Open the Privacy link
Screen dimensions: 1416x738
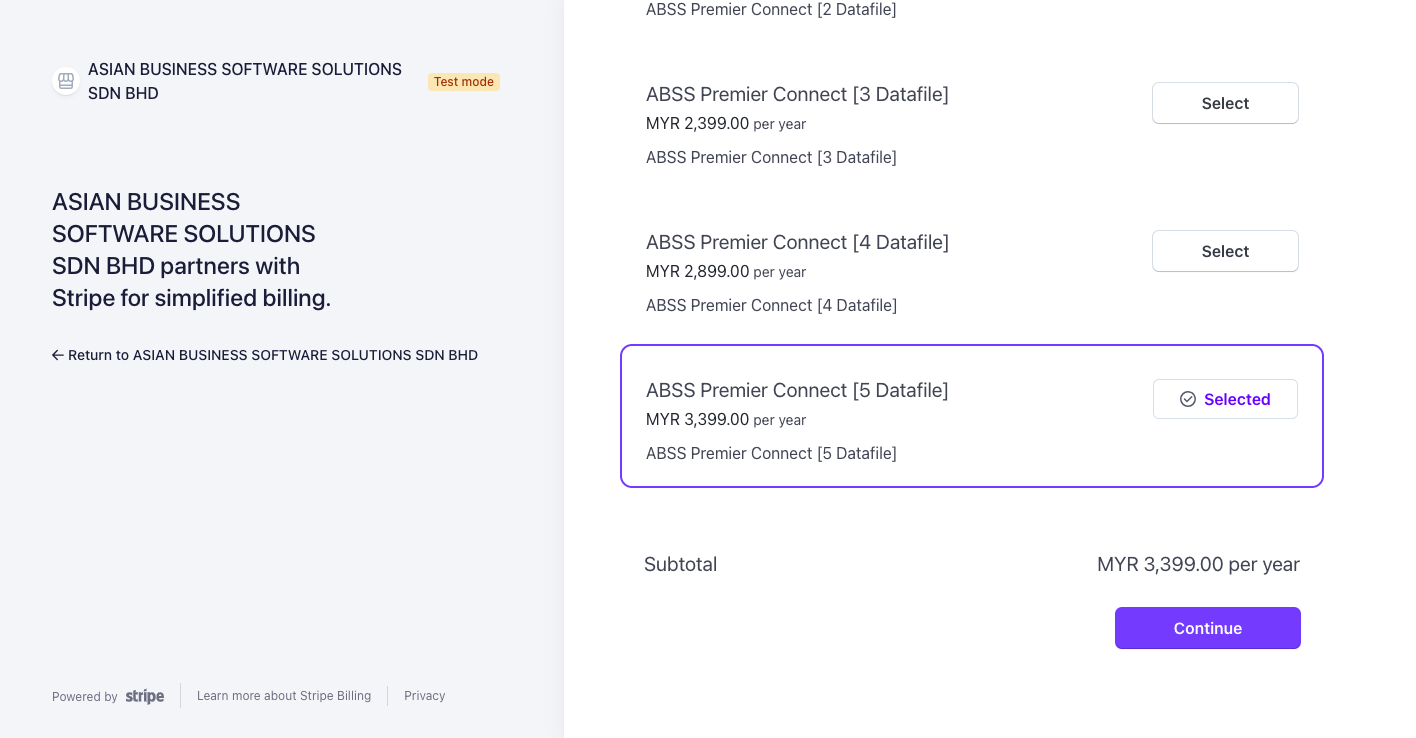pyautogui.click(x=425, y=696)
